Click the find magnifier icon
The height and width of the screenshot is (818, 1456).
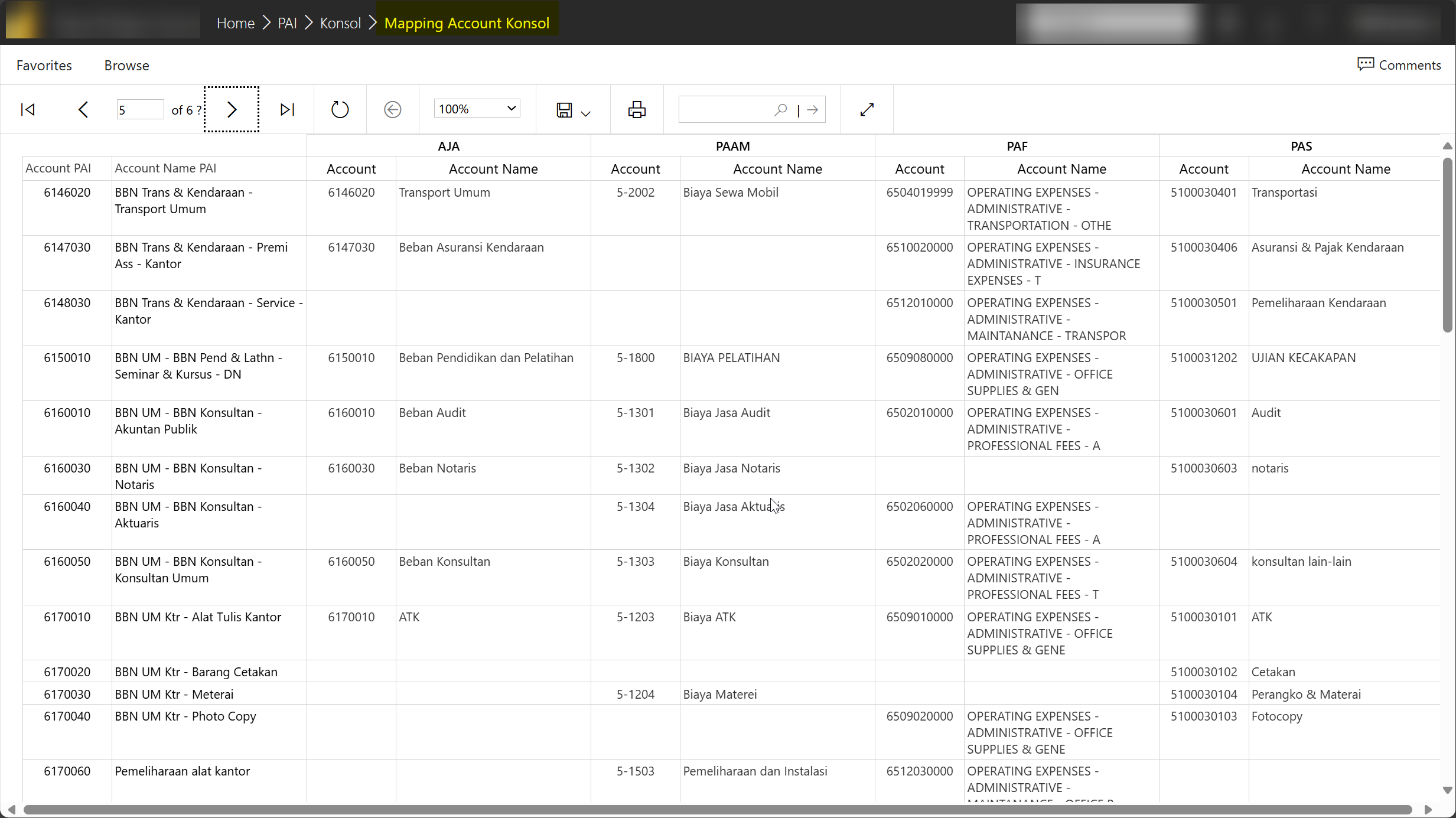pyautogui.click(x=780, y=110)
